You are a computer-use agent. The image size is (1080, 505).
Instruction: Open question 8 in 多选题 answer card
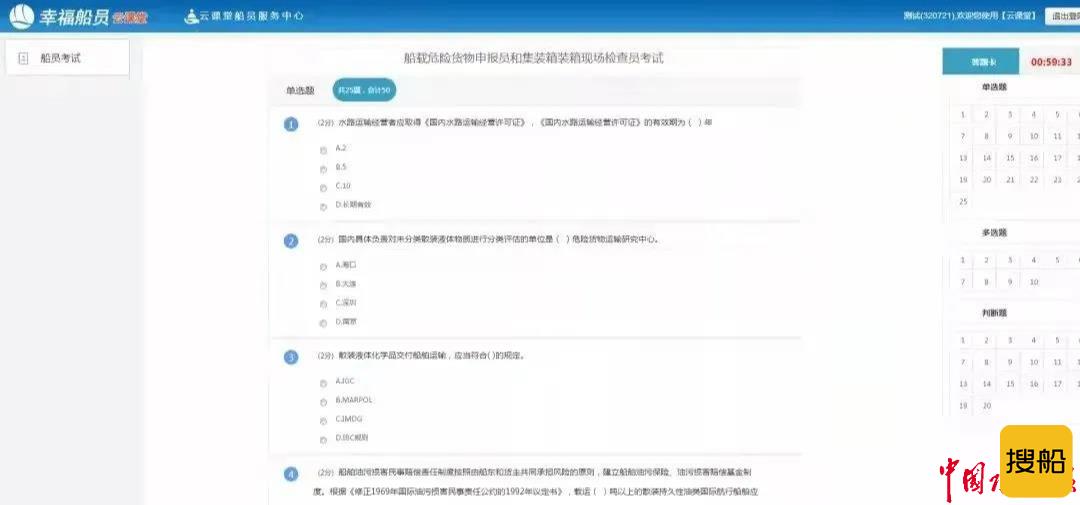pyautogui.click(x=986, y=282)
